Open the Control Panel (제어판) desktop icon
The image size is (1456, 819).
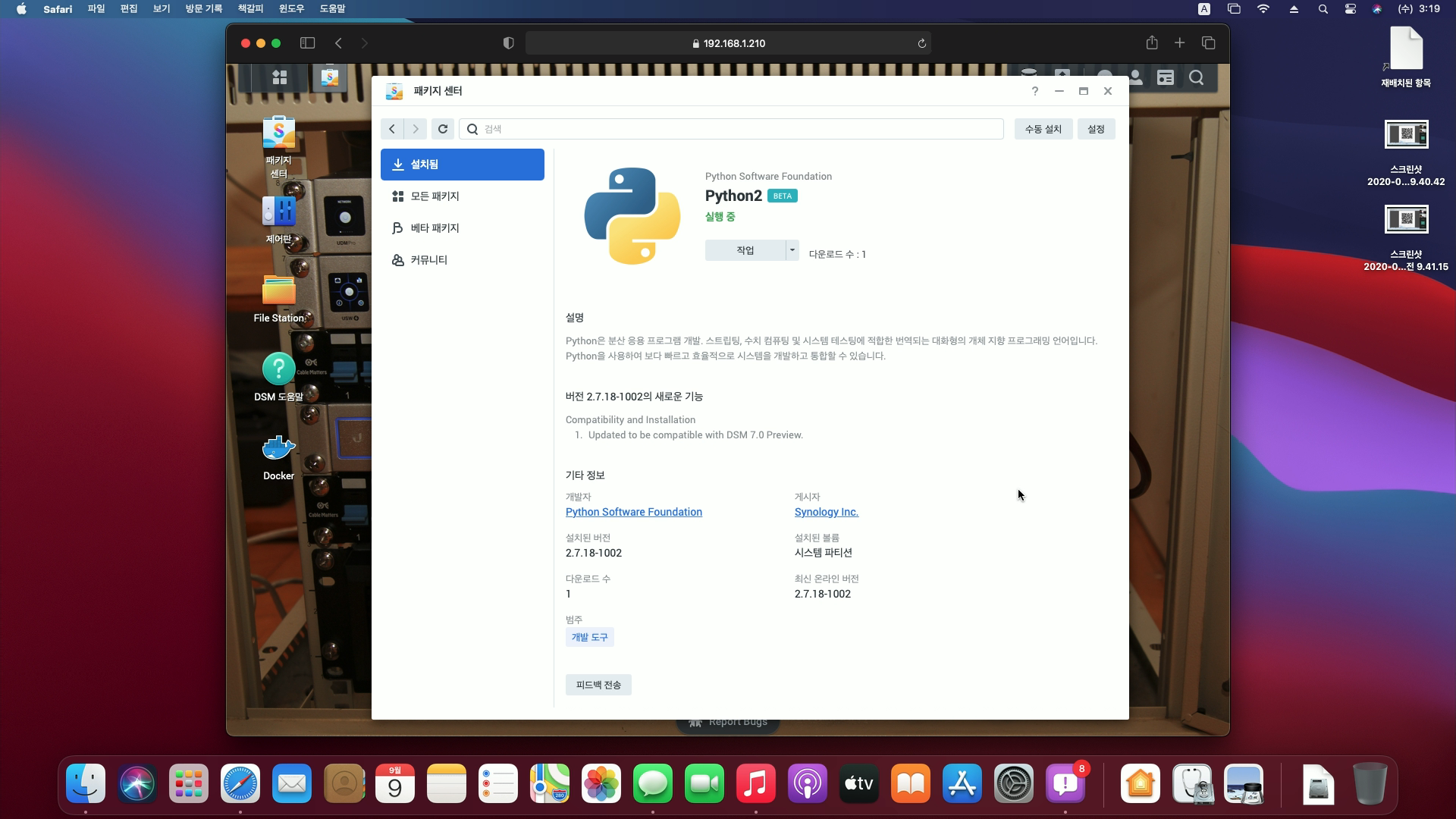(278, 212)
